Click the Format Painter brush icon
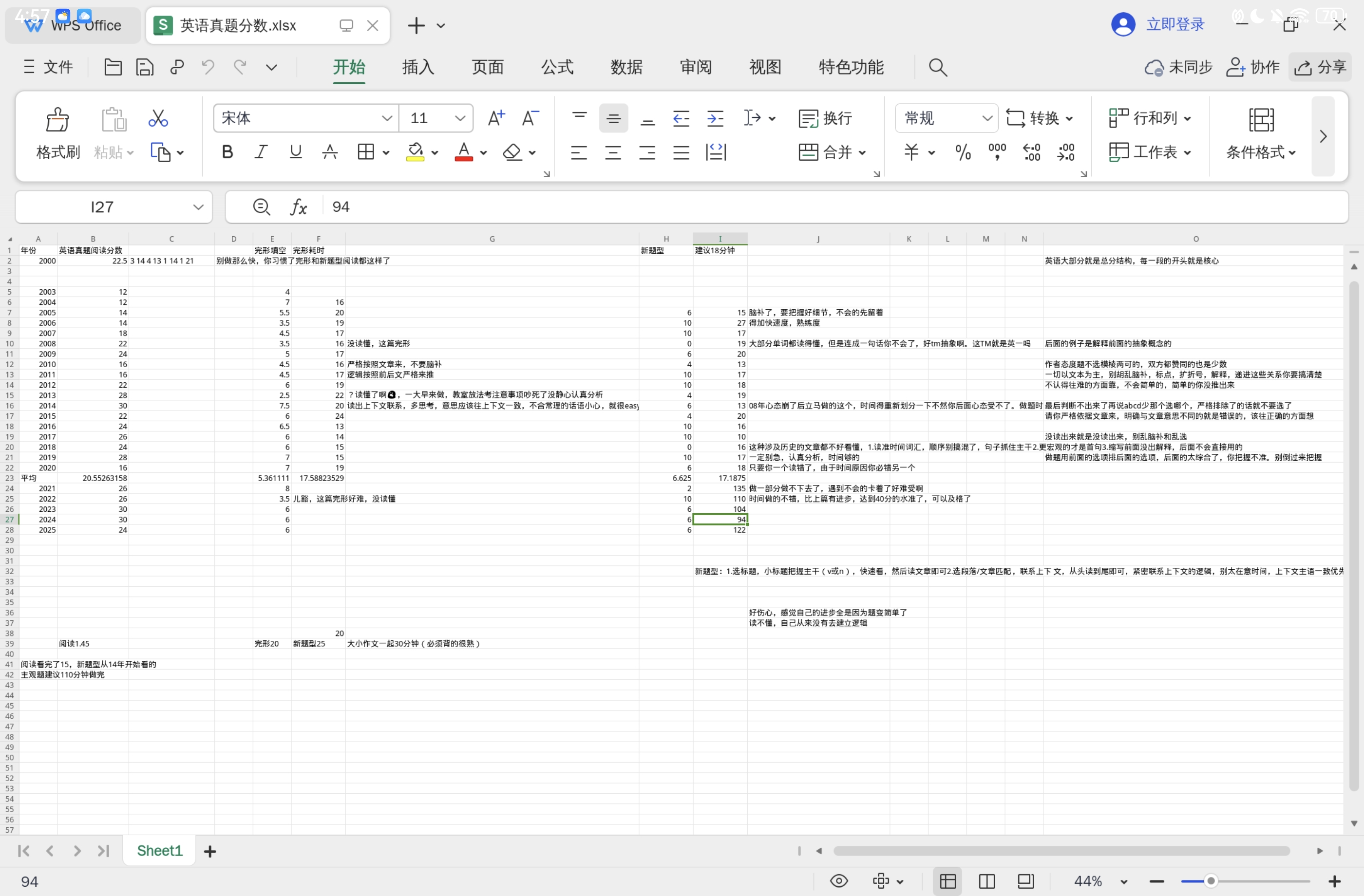The width and height of the screenshot is (1364, 896). (57, 120)
